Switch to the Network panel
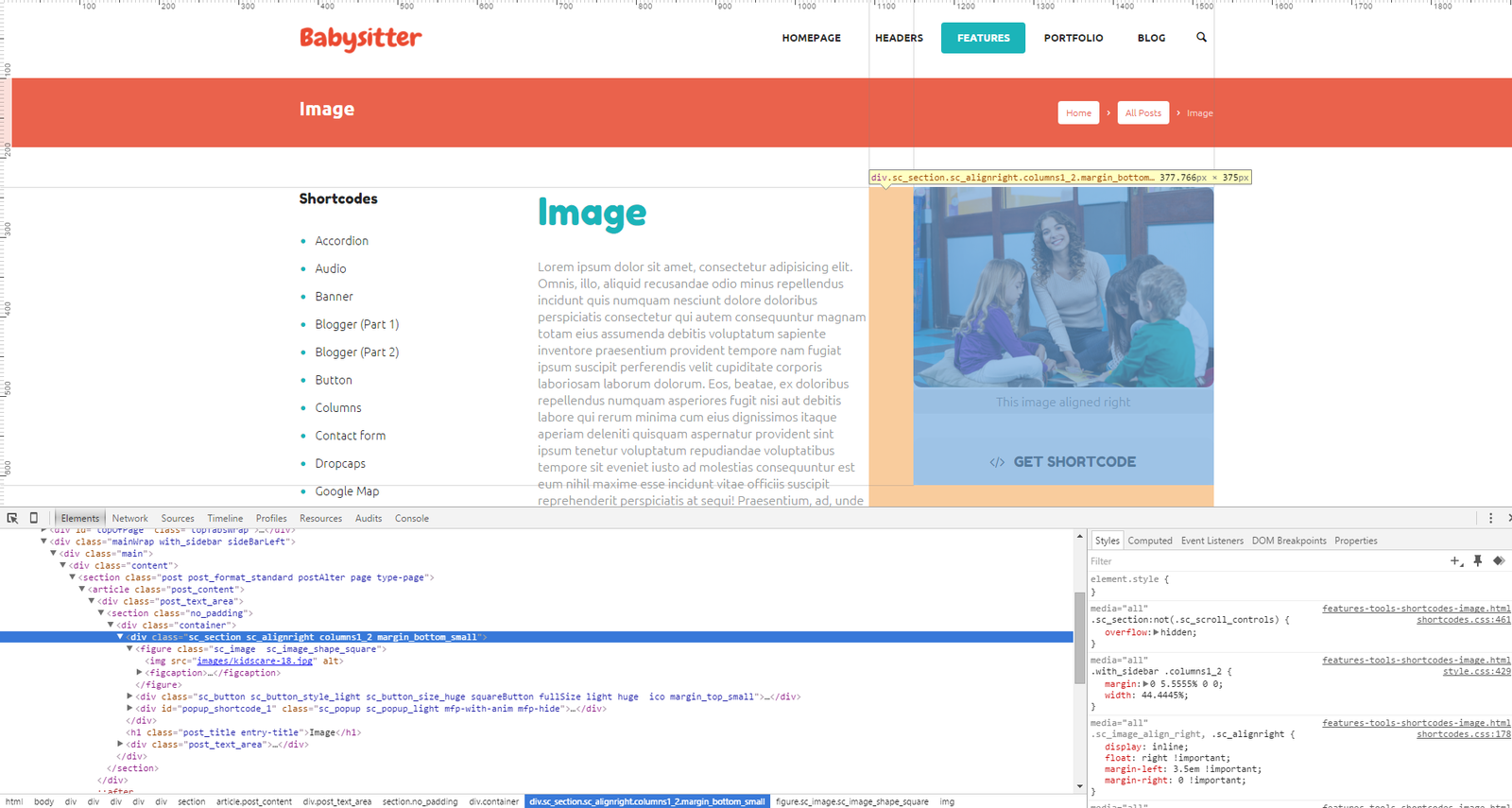 (129, 518)
